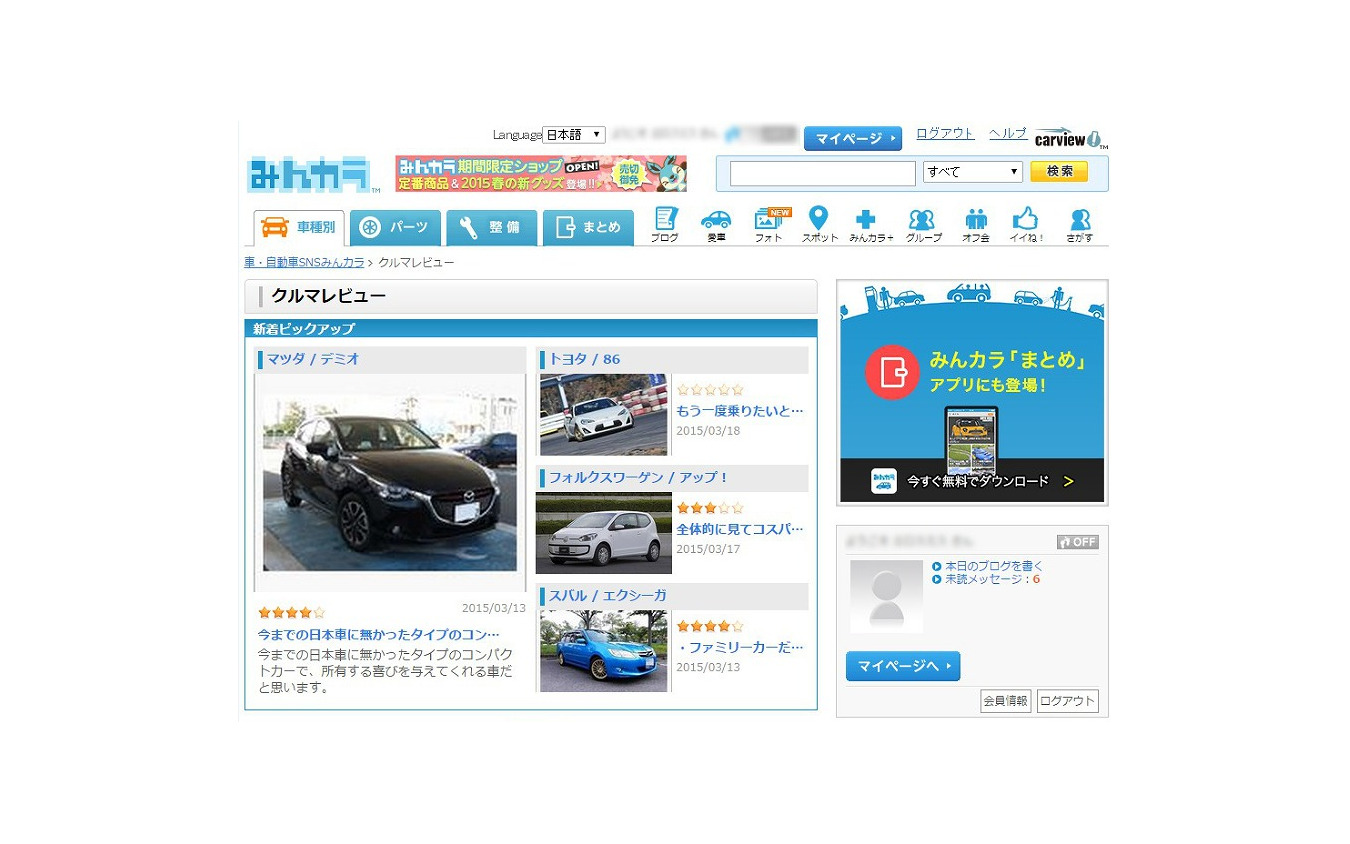Open the もう一度乗りたいと… review link
The height and width of the screenshot is (844, 1350).
tap(740, 410)
